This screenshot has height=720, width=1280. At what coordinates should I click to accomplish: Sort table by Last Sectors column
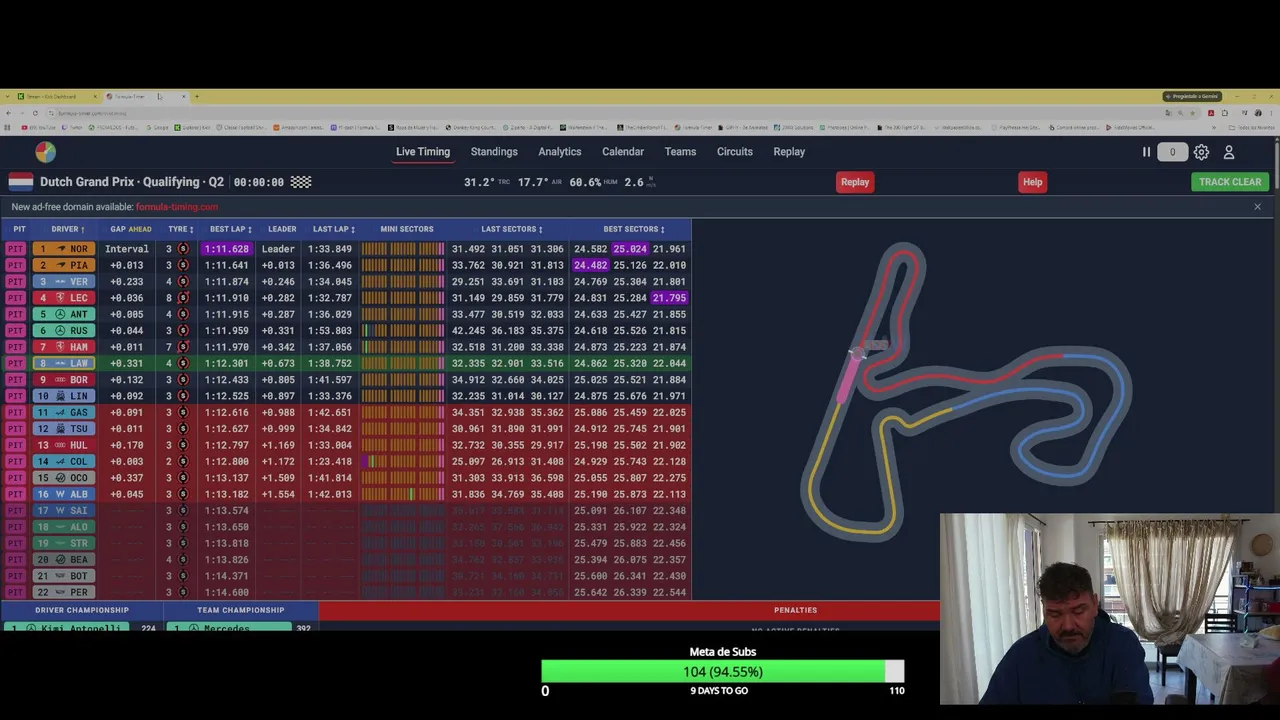(x=512, y=229)
